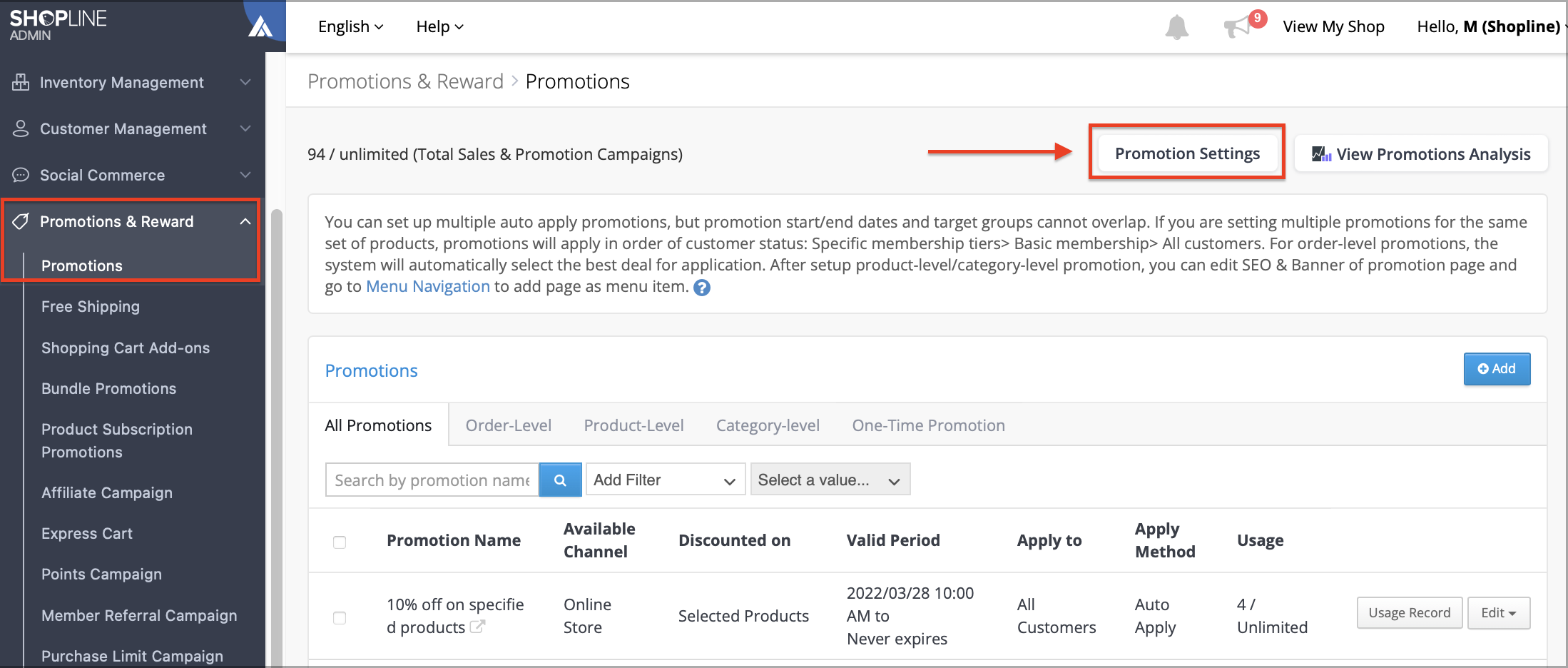Click the Shopline logo triangle icon
The image size is (1568, 668).
click(x=260, y=27)
